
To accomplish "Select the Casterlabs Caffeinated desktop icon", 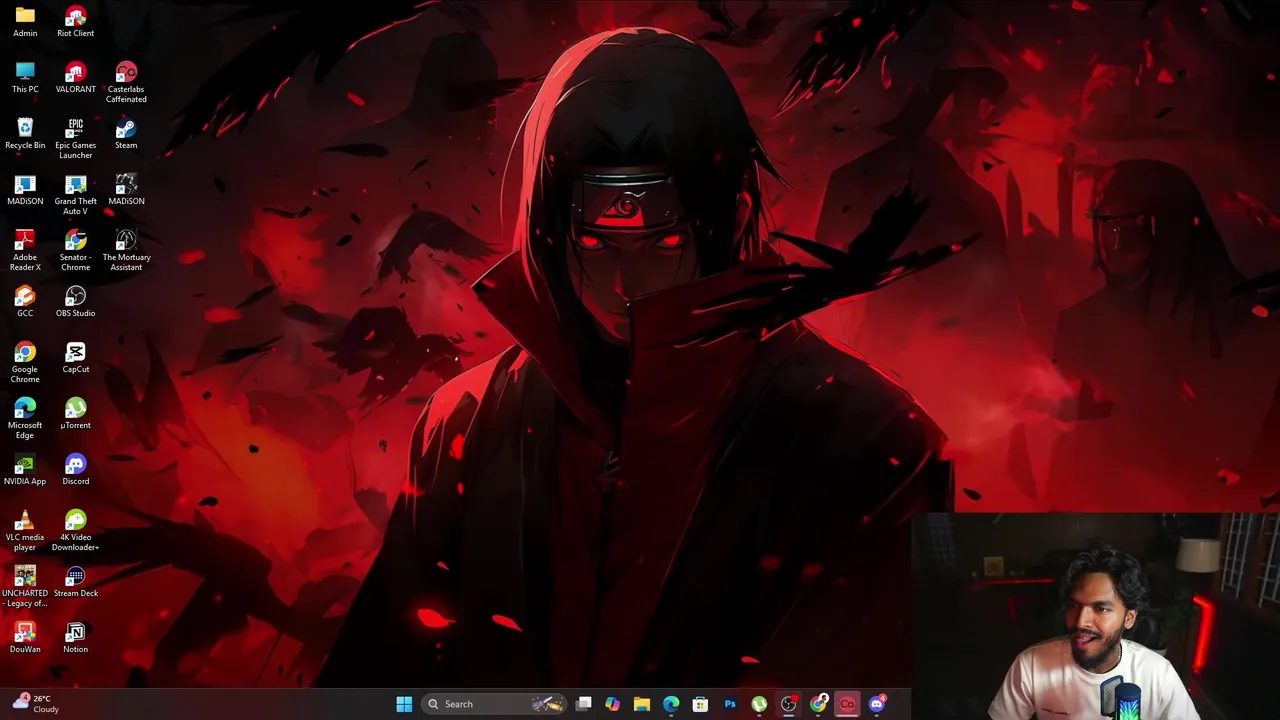I will tap(126, 83).
